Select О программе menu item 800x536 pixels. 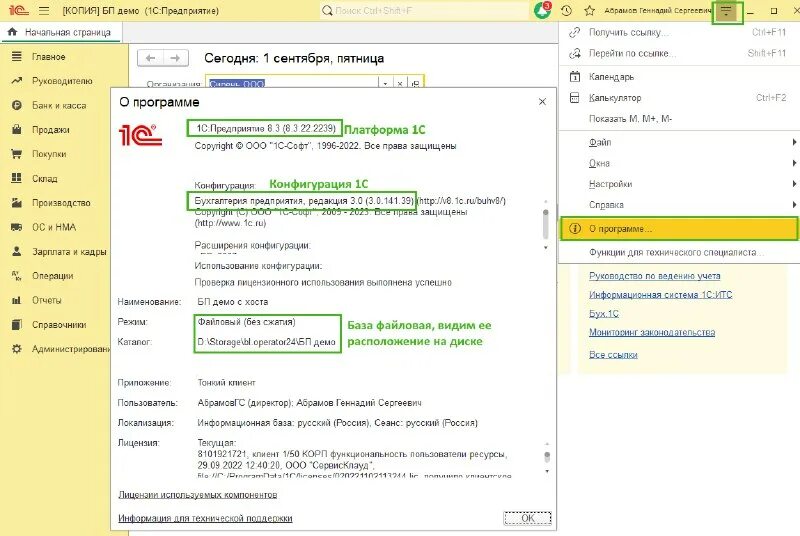point(679,229)
